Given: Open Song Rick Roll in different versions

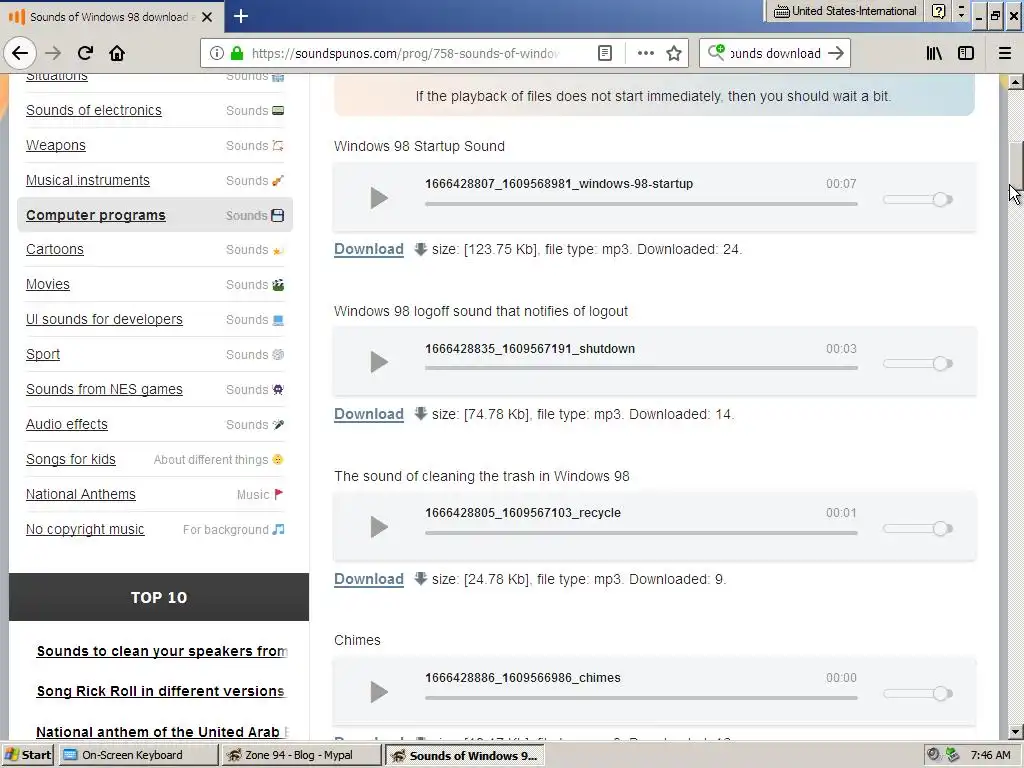Looking at the screenshot, I should (x=161, y=691).
